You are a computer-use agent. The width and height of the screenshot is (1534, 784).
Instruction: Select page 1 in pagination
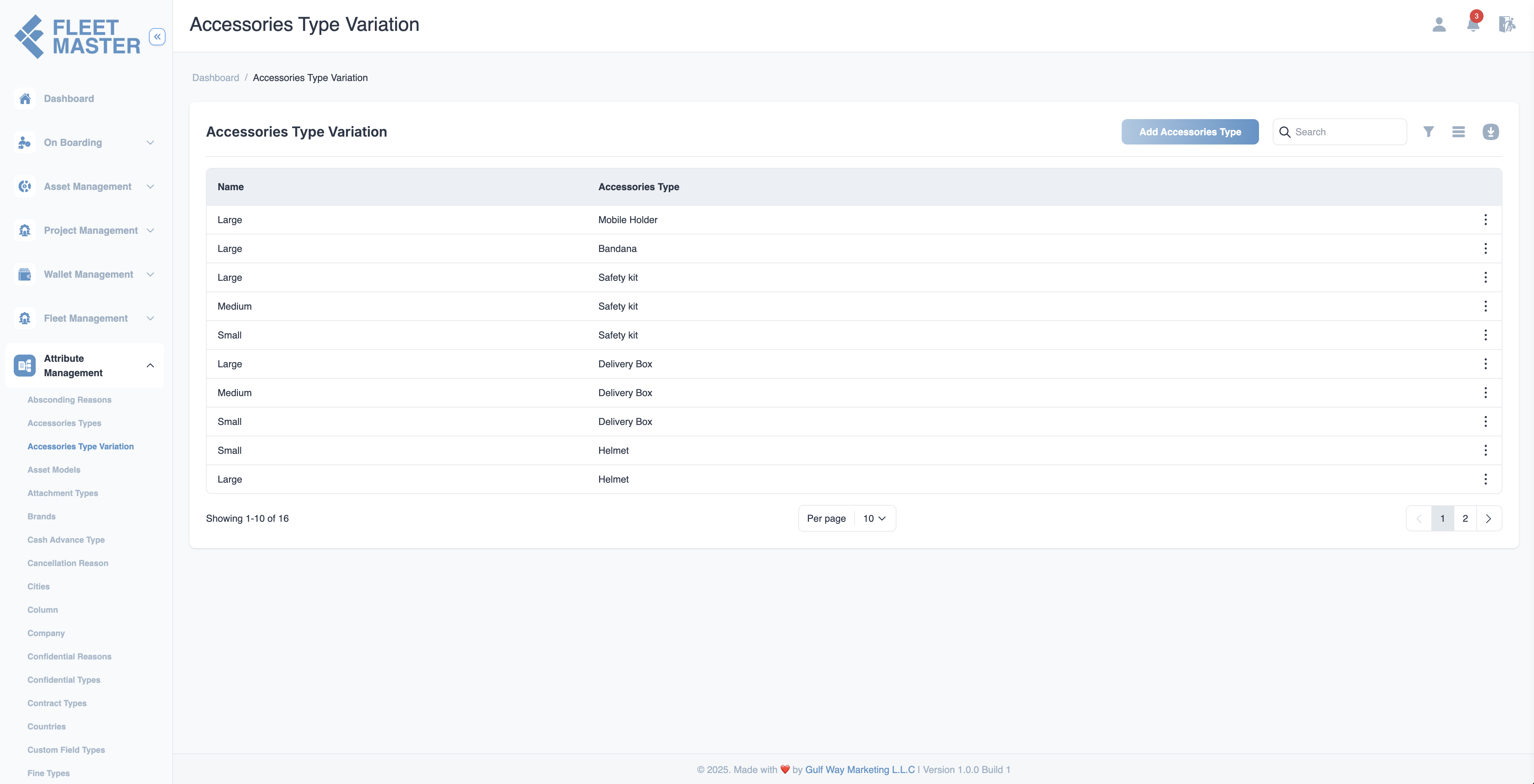tap(1442, 519)
